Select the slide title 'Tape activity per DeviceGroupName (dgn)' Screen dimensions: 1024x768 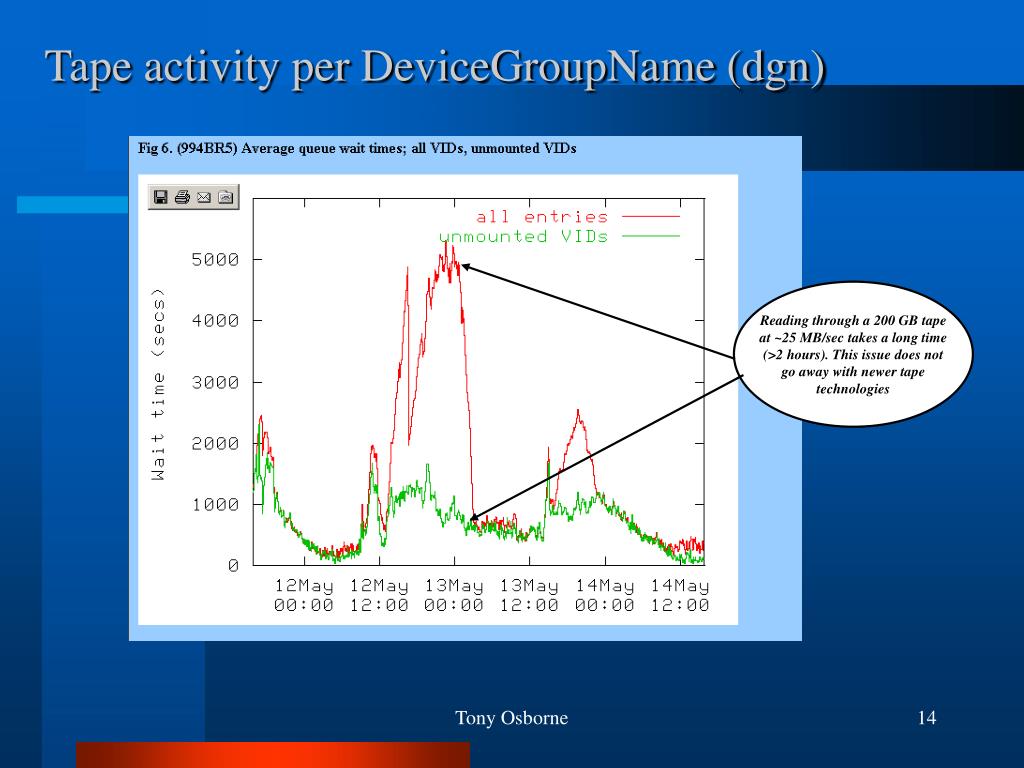click(436, 67)
